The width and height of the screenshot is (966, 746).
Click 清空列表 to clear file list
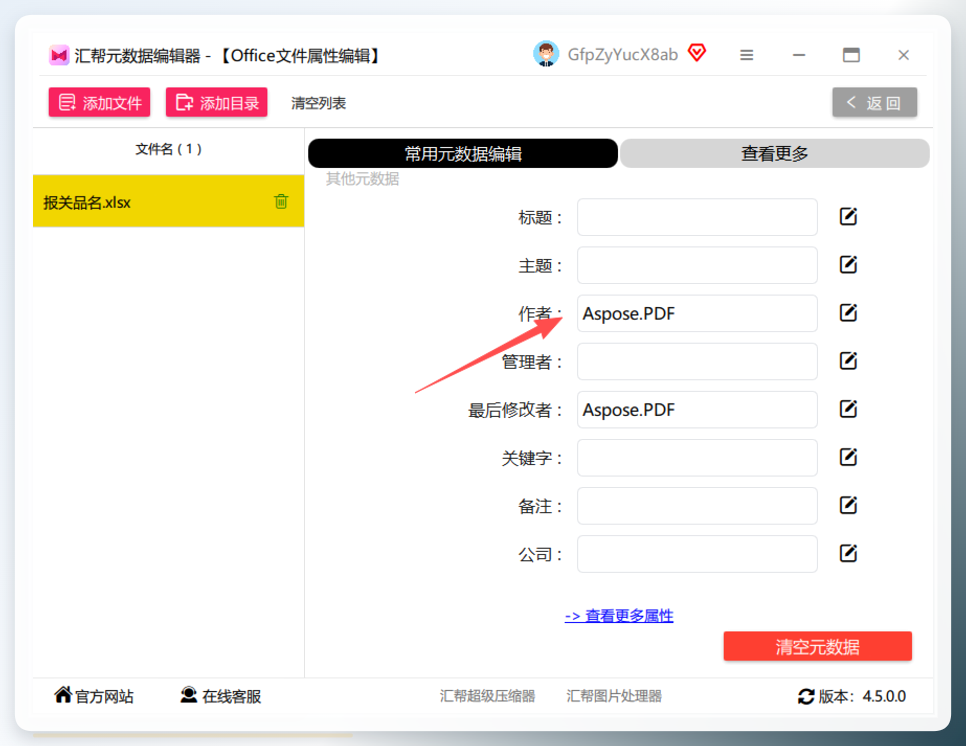tap(319, 103)
